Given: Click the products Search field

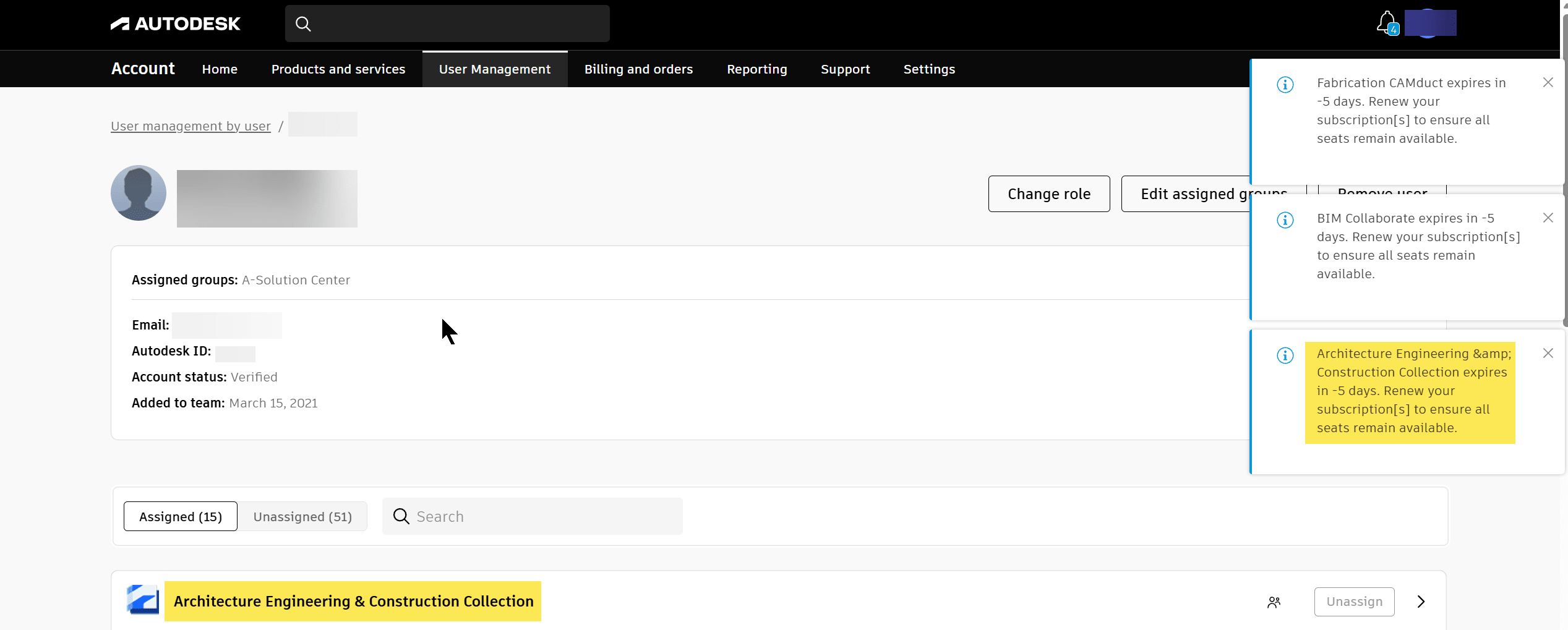Looking at the screenshot, I should coord(533,516).
